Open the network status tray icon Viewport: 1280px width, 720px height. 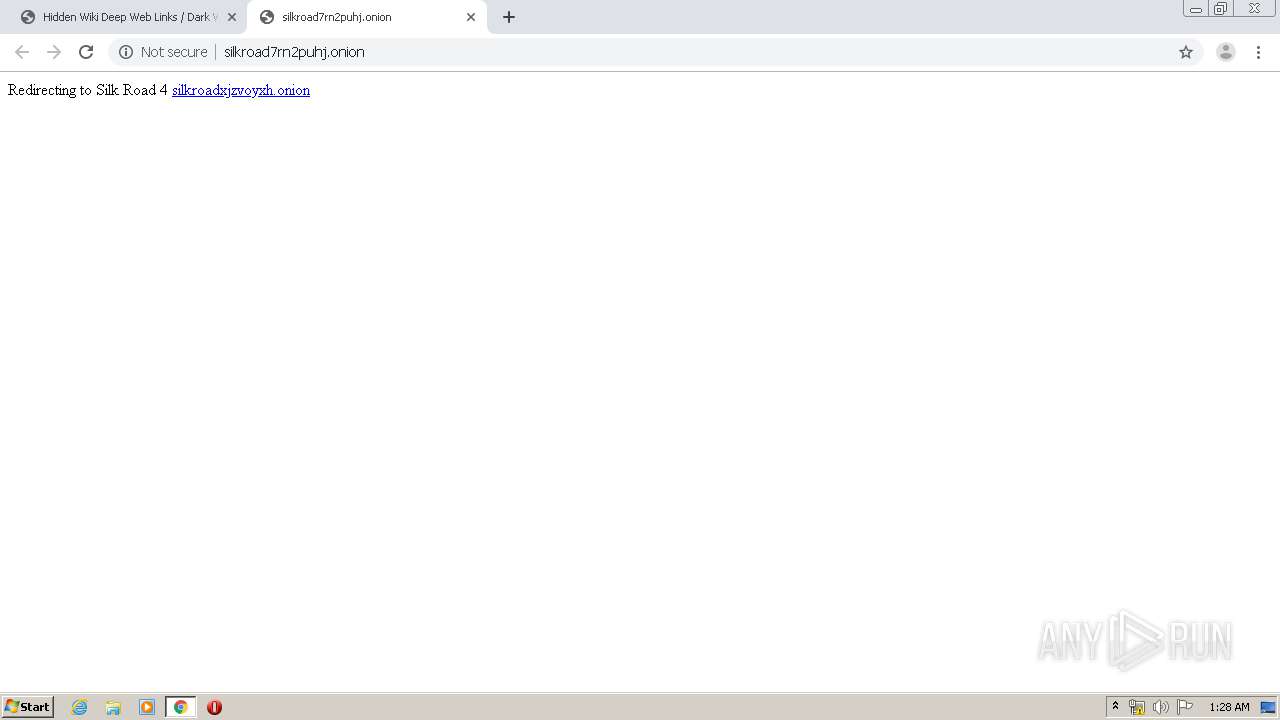[1137, 707]
